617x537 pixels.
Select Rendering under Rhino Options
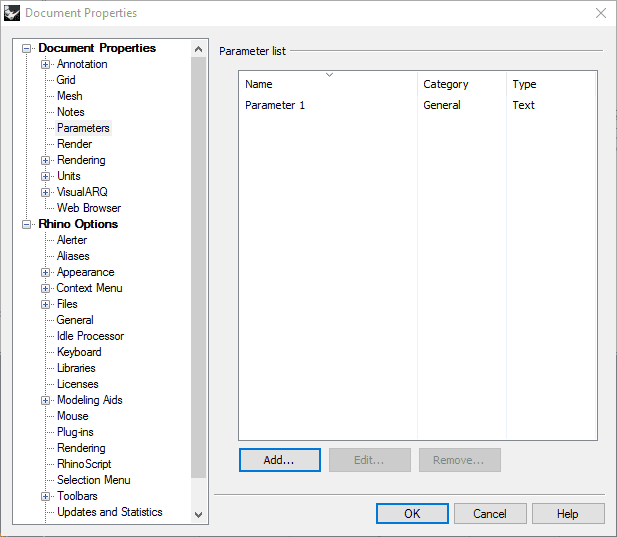[81, 448]
